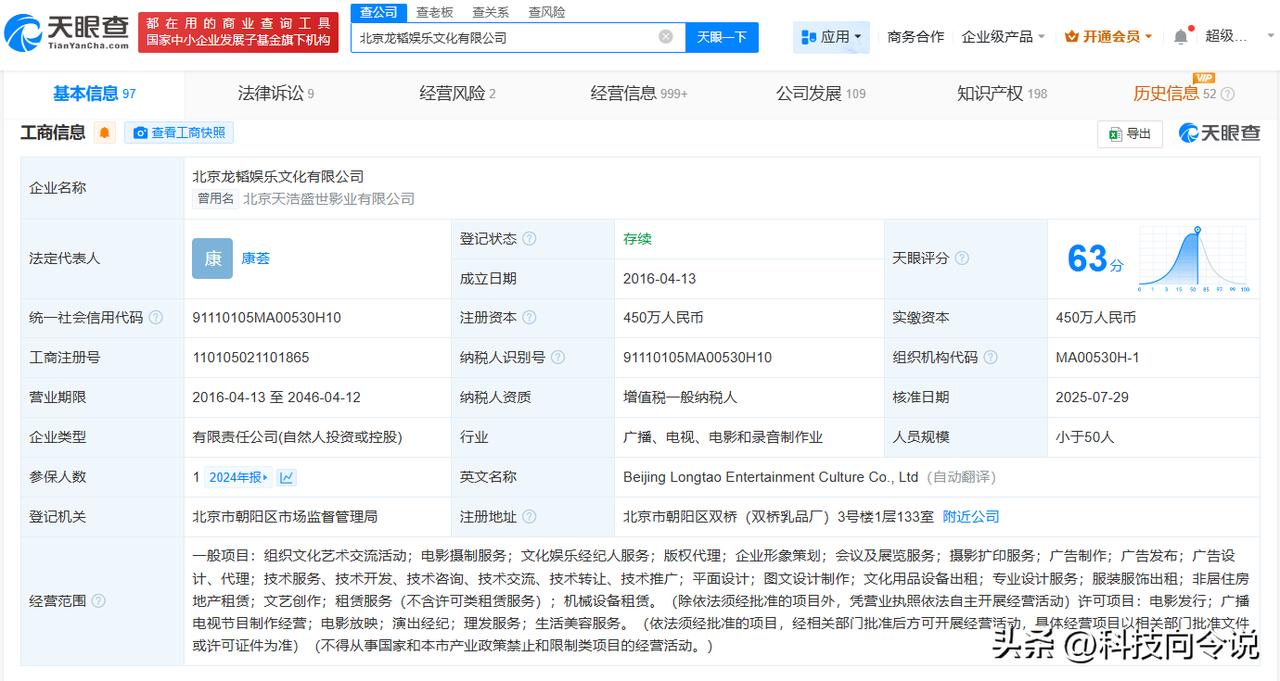Open the notification bell
Viewport: 1280px width, 681px height.
[x=1181, y=37]
